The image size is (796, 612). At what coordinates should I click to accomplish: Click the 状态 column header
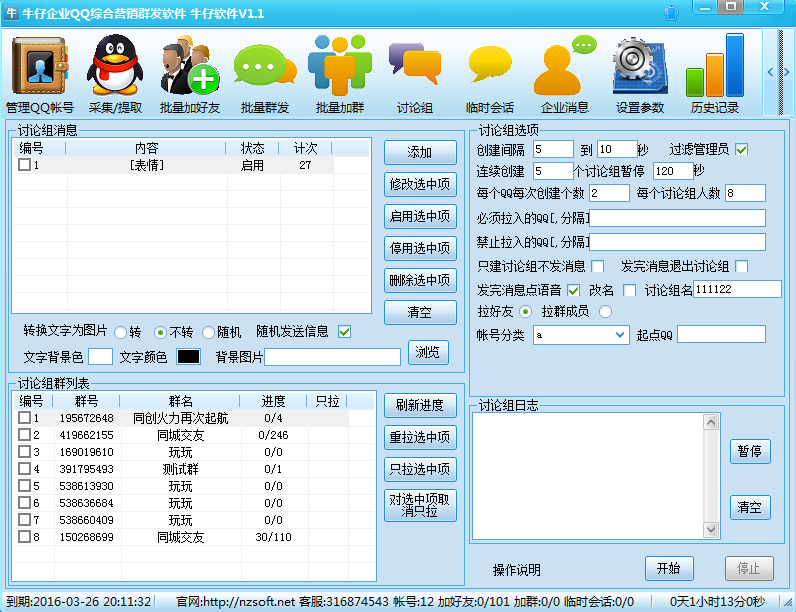click(252, 148)
